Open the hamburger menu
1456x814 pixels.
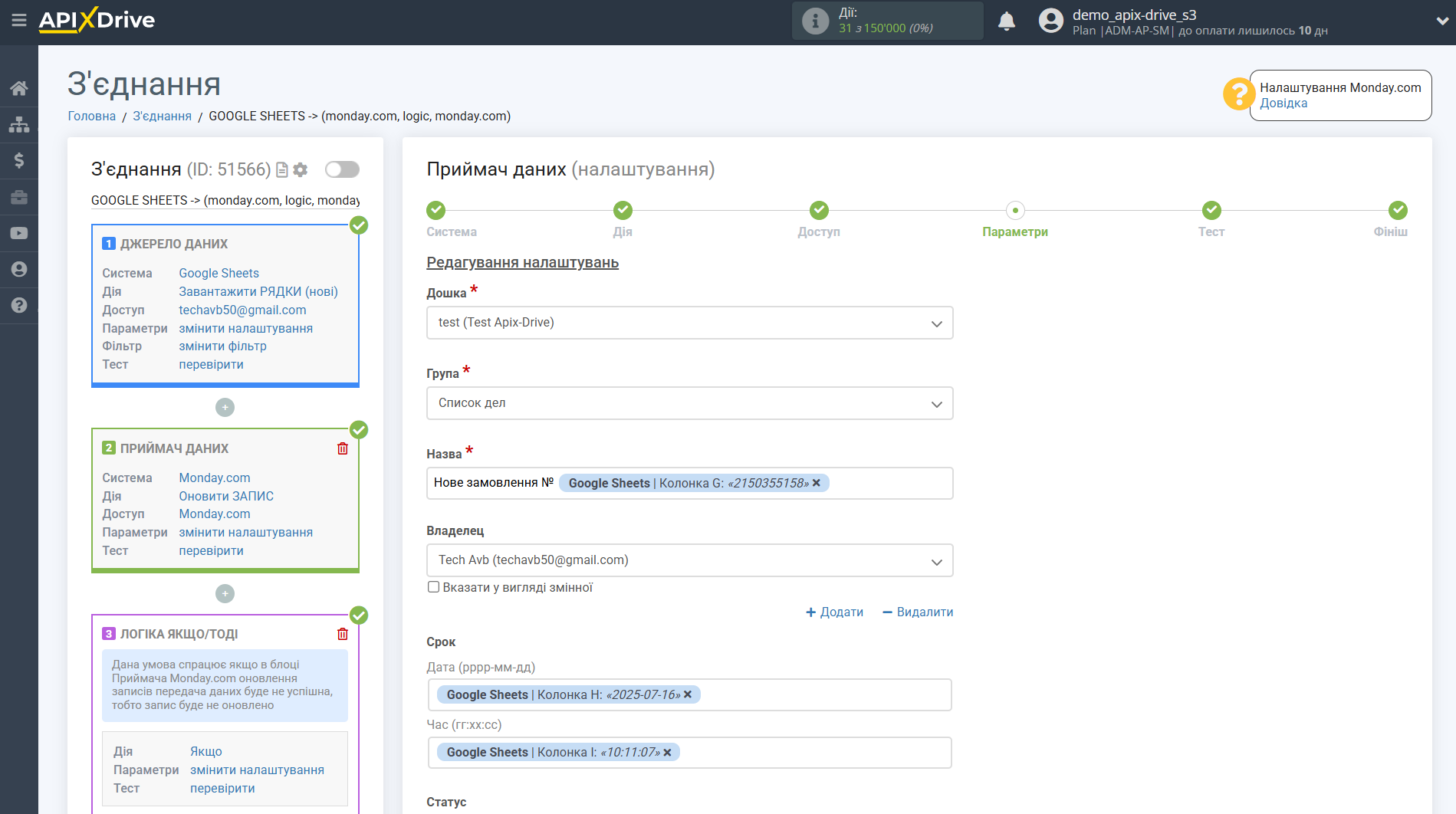19,21
